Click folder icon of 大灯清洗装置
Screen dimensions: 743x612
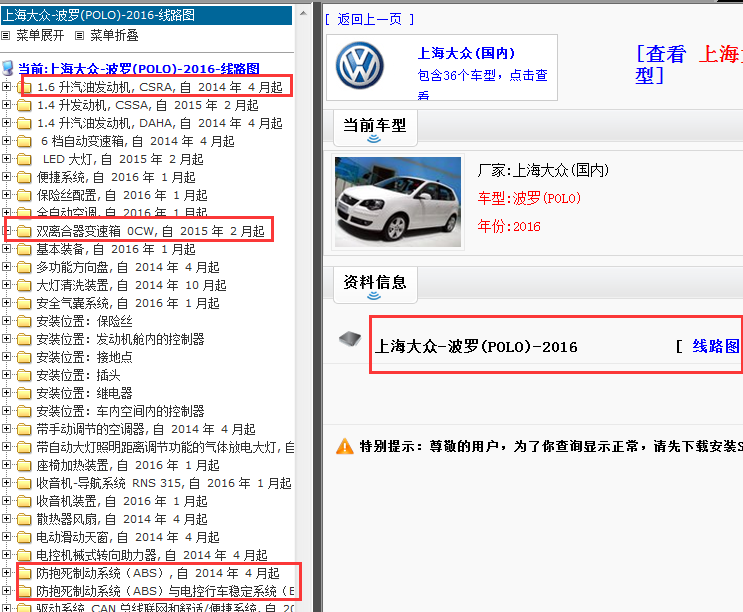[24, 285]
